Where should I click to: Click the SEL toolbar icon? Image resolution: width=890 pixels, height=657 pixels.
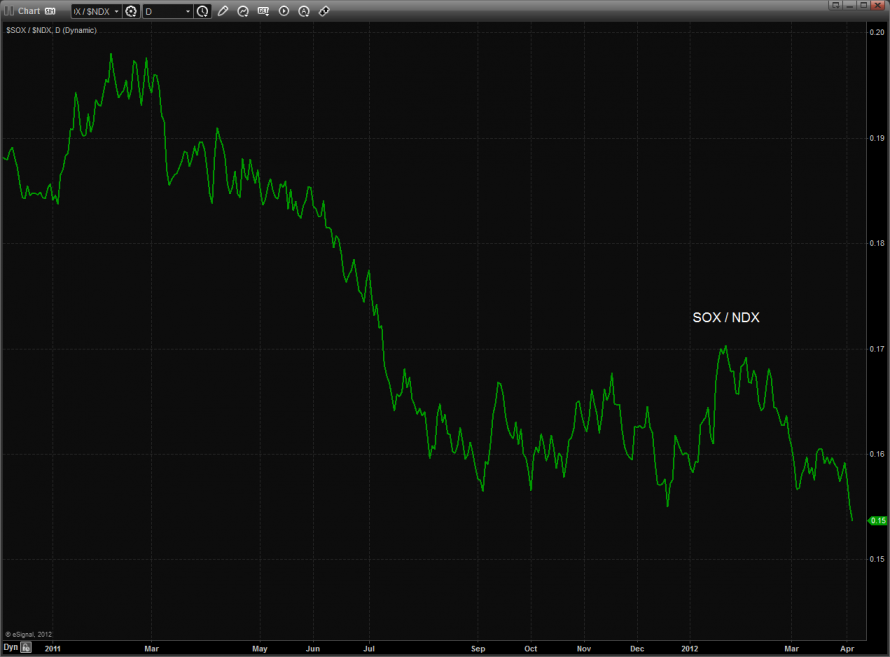click(x=263, y=11)
